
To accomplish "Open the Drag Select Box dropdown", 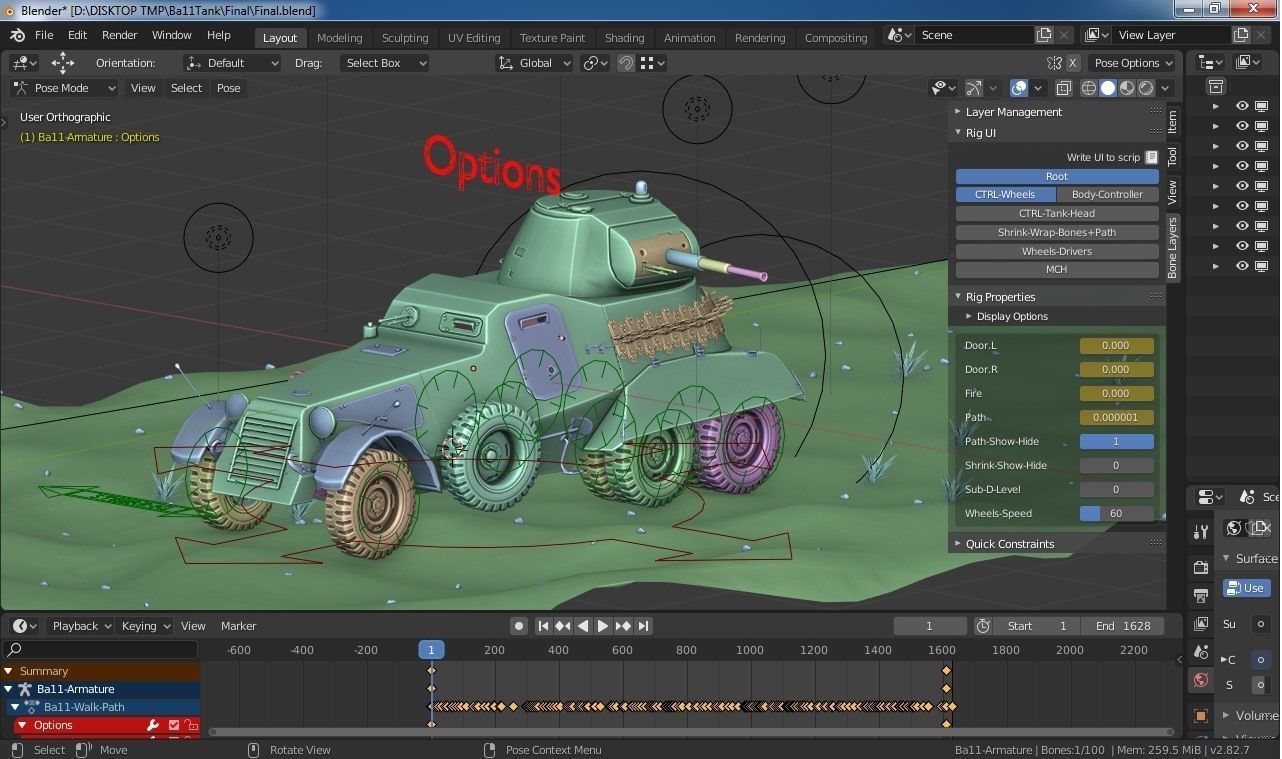I will point(383,63).
